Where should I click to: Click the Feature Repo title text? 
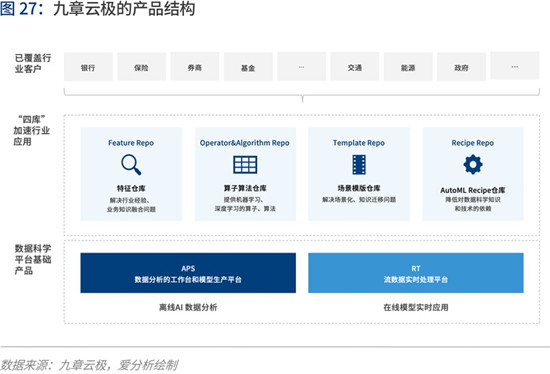pos(131,143)
